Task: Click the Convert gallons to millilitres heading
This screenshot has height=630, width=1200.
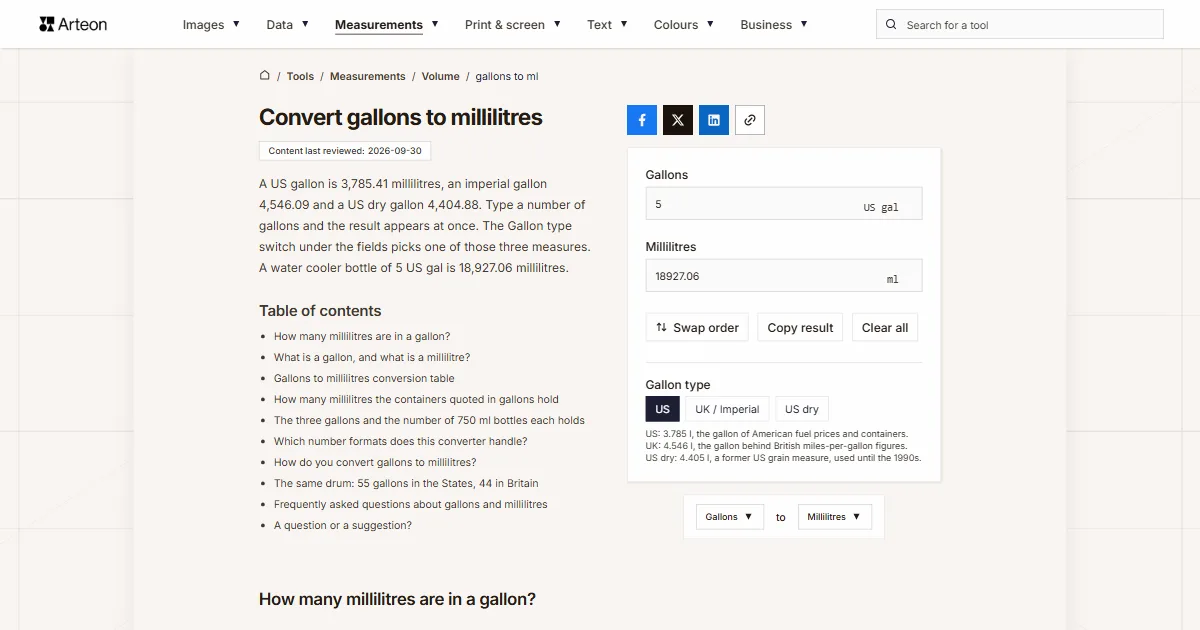Action: [x=401, y=117]
